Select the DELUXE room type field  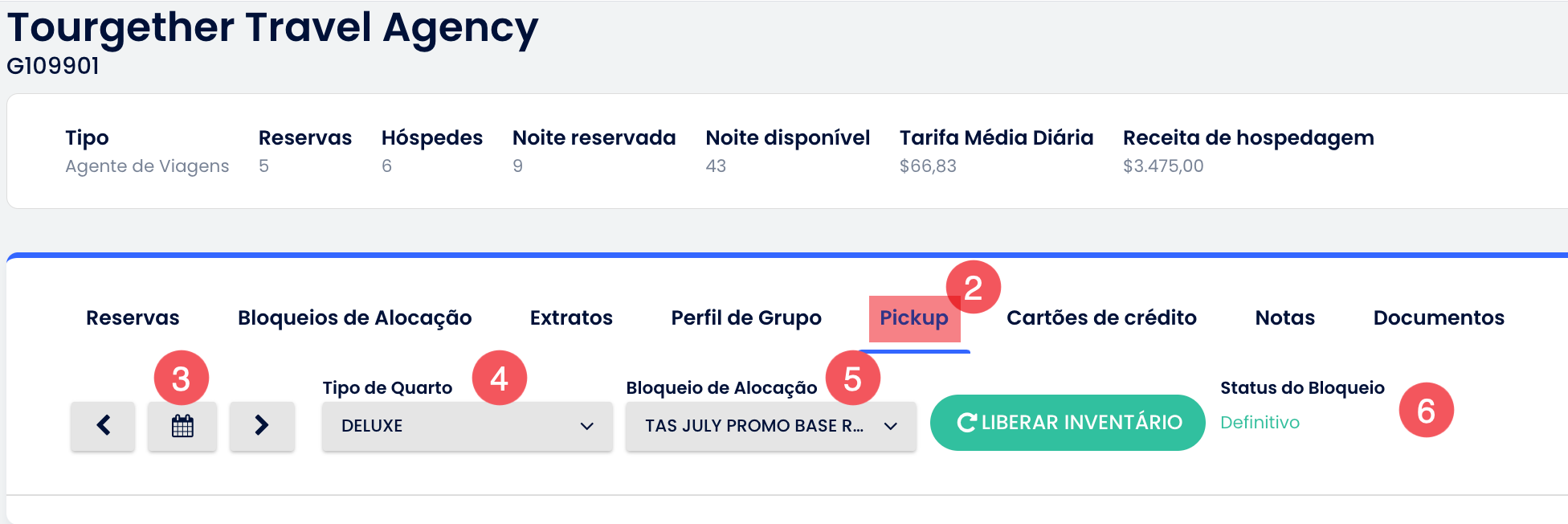[468, 426]
